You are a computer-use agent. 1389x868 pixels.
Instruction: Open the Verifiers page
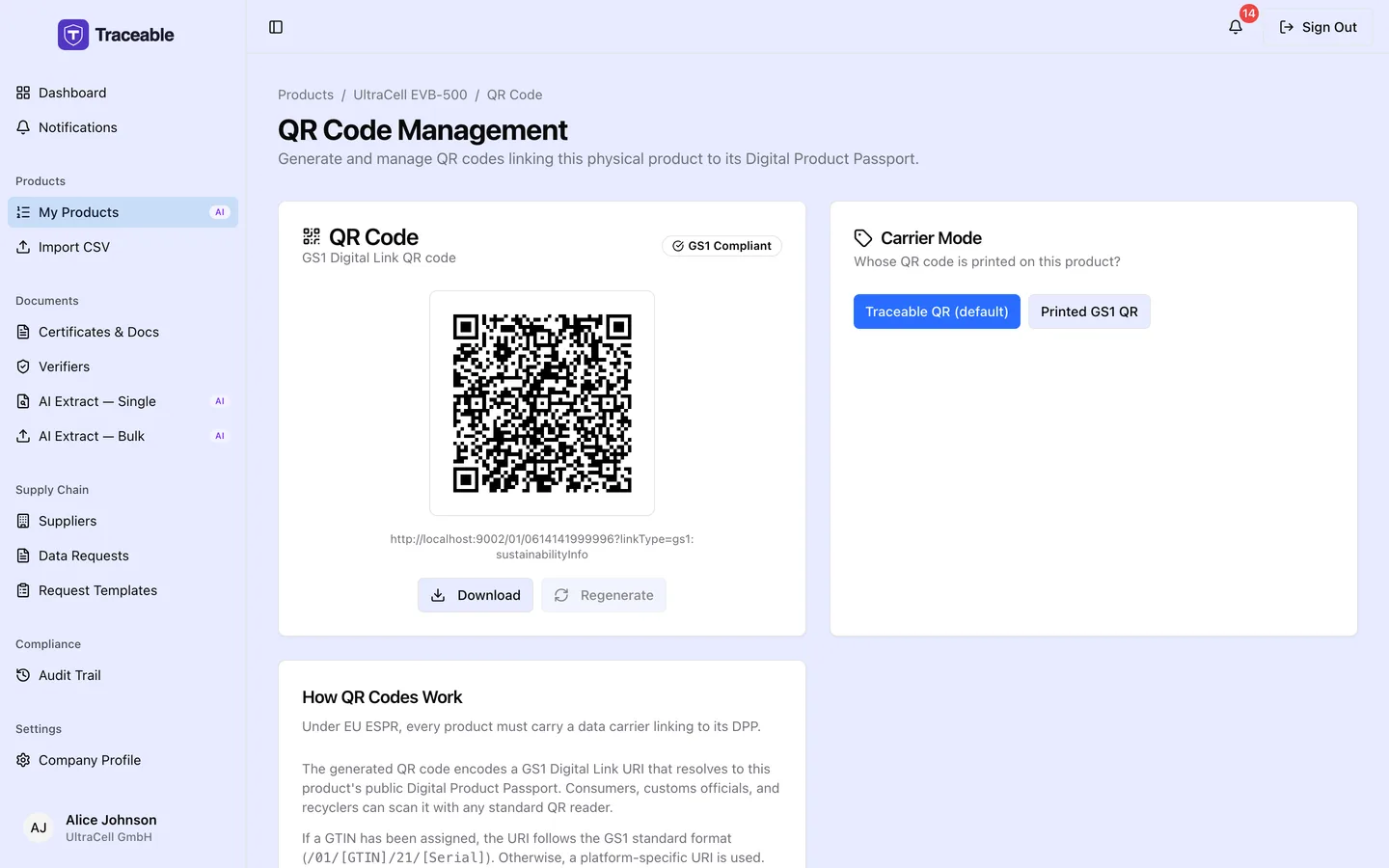pyautogui.click(x=123, y=366)
